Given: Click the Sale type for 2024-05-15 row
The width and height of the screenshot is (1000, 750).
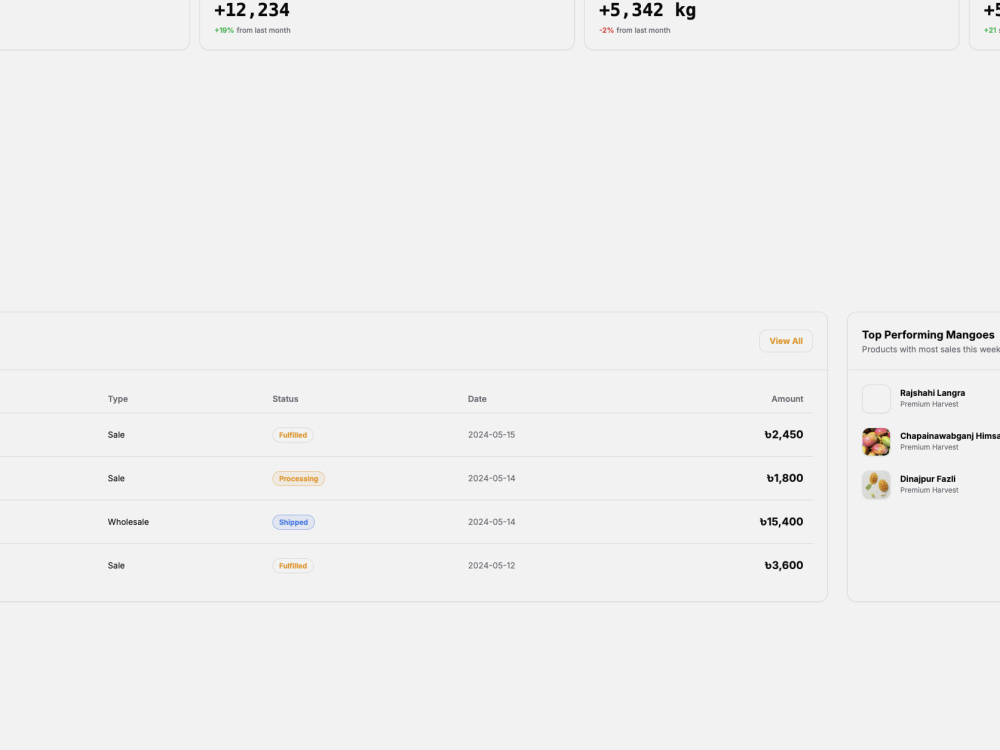Looking at the screenshot, I should click(x=116, y=434).
